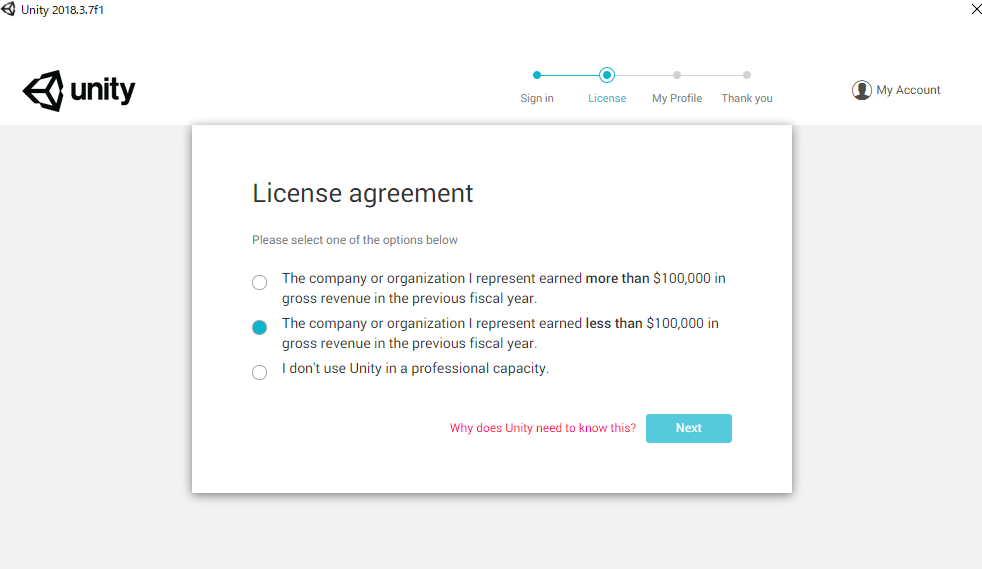The image size is (982, 569).
Task: Click the Unity logo in the header
Action: click(79, 91)
